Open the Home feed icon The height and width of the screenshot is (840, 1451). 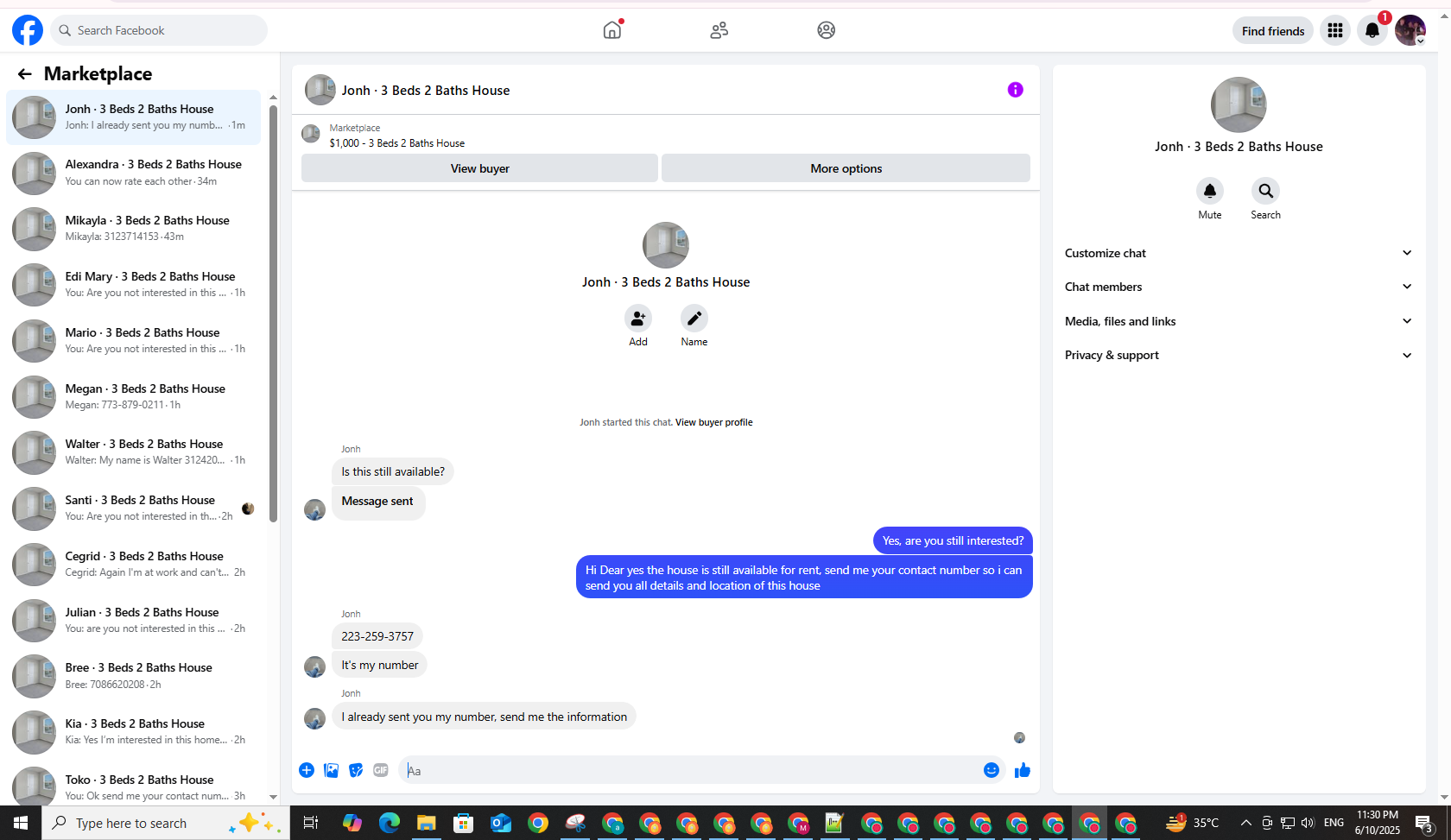click(612, 30)
